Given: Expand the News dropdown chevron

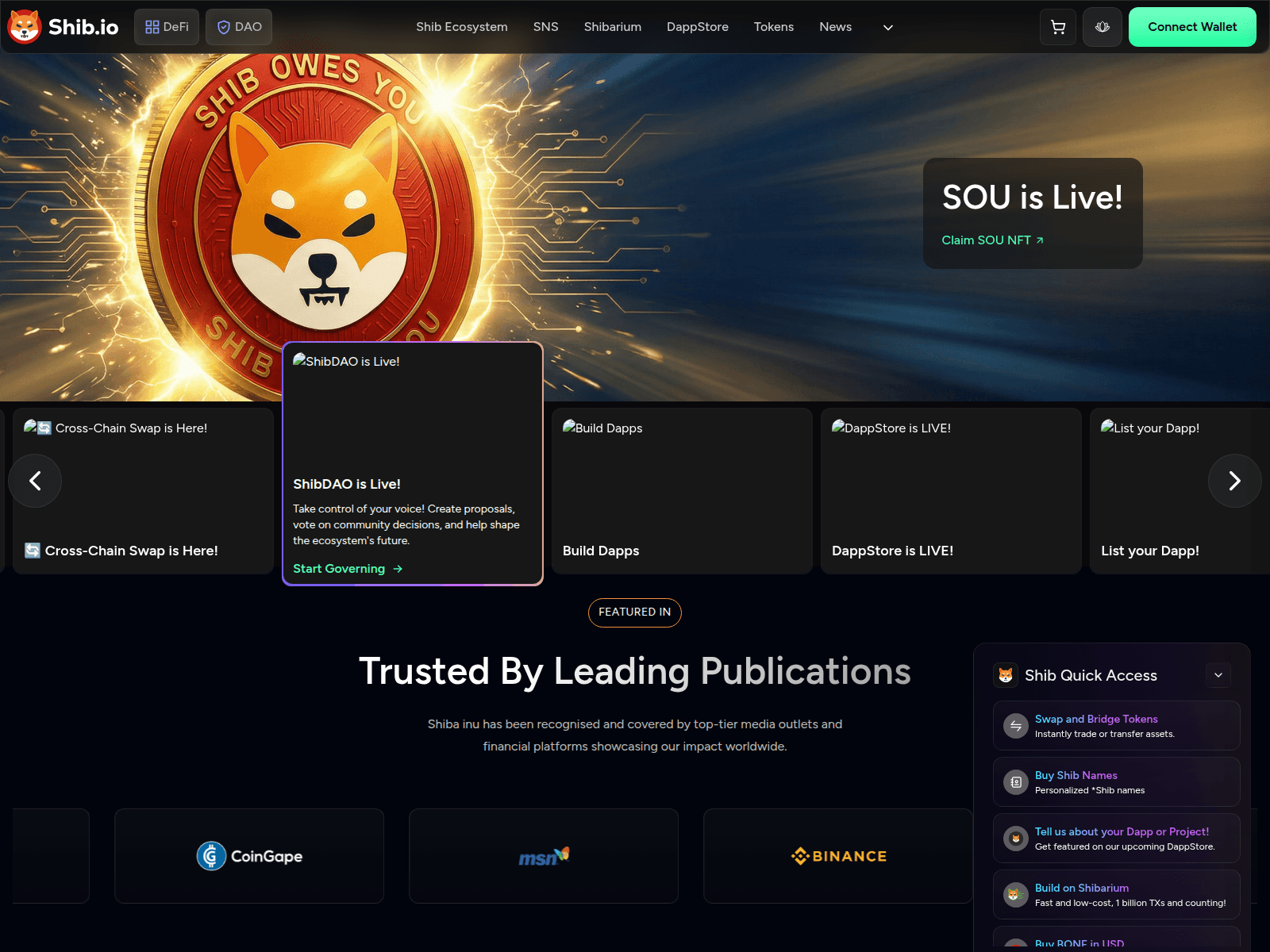Looking at the screenshot, I should tap(887, 27).
